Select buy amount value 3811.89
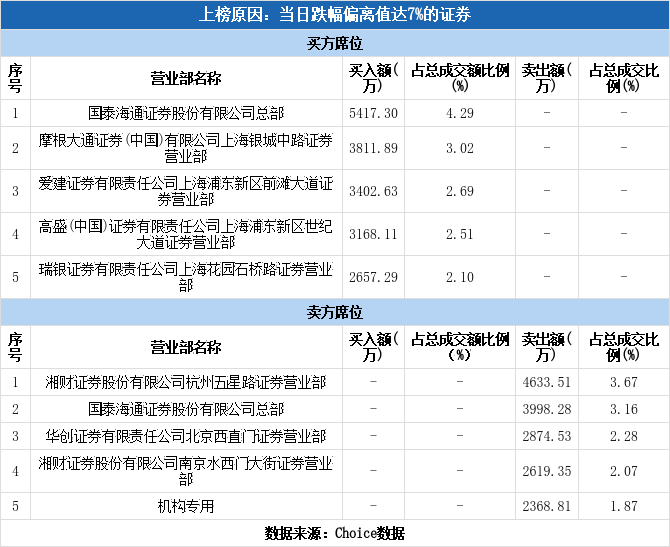The image size is (670, 547). 373,148
